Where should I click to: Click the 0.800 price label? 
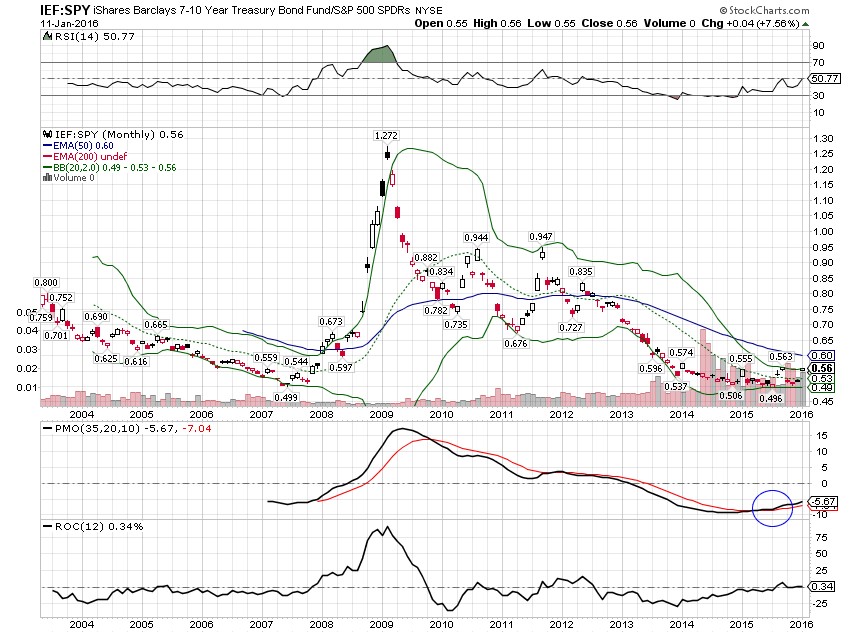click(x=46, y=282)
